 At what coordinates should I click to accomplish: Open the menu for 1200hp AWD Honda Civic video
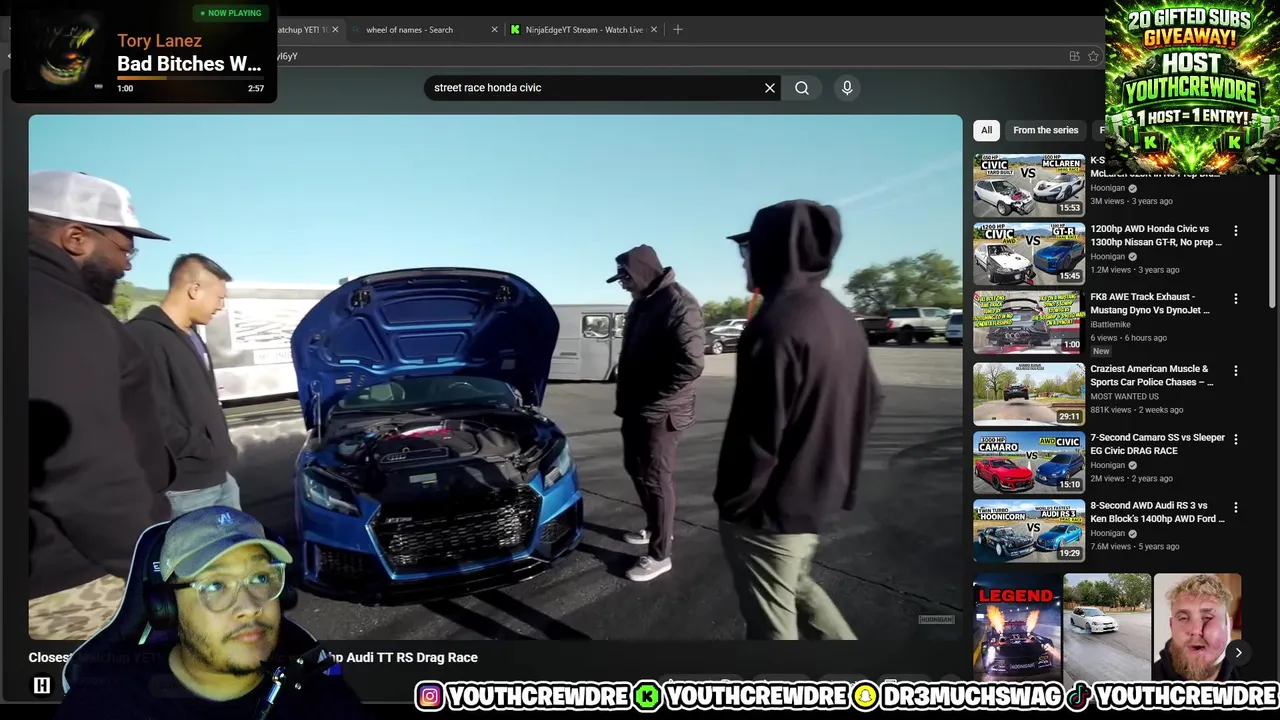[1236, 231]
